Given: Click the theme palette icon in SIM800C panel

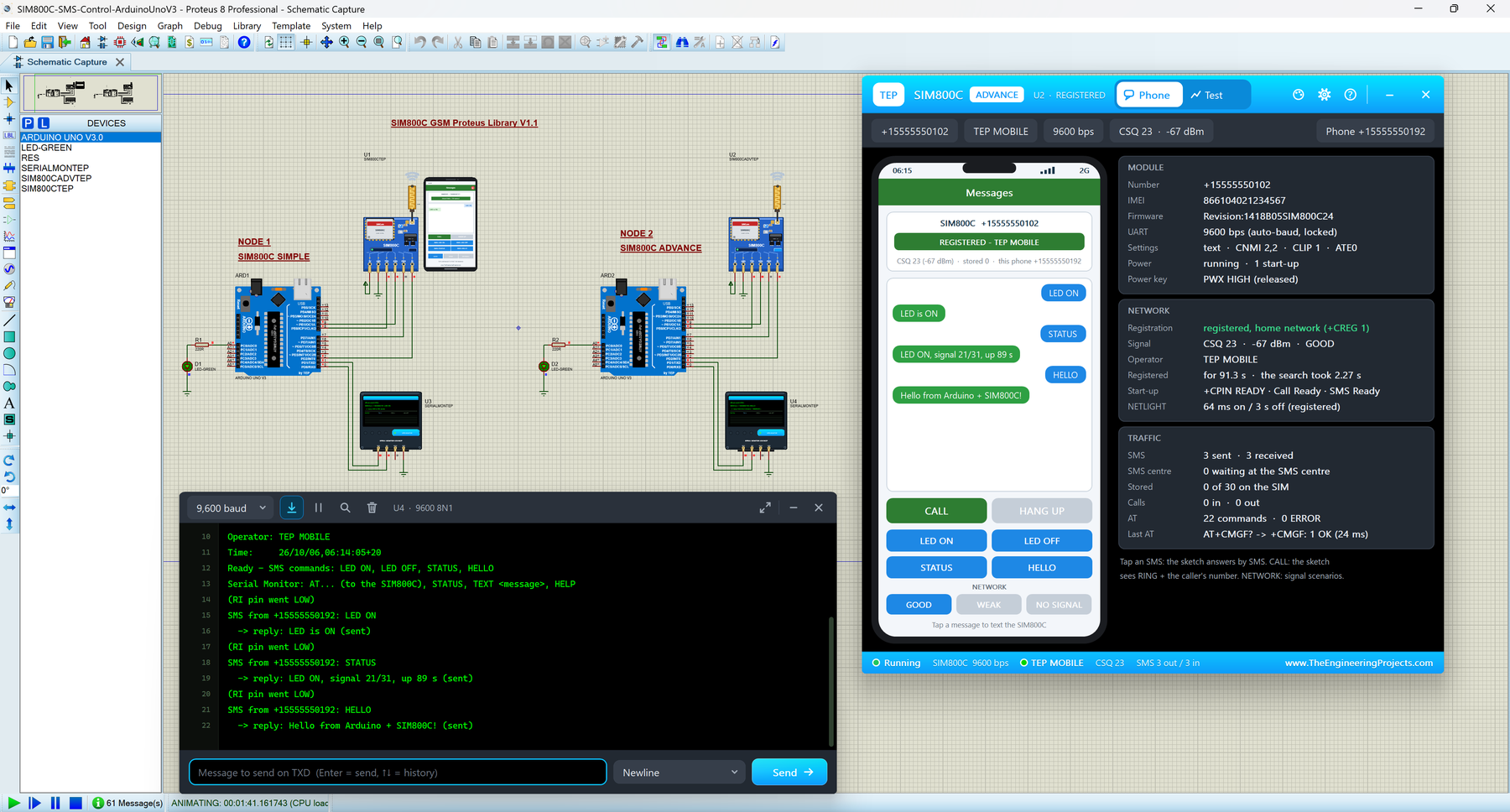Looking at the screenshot, I should [x=1299, y=95].
